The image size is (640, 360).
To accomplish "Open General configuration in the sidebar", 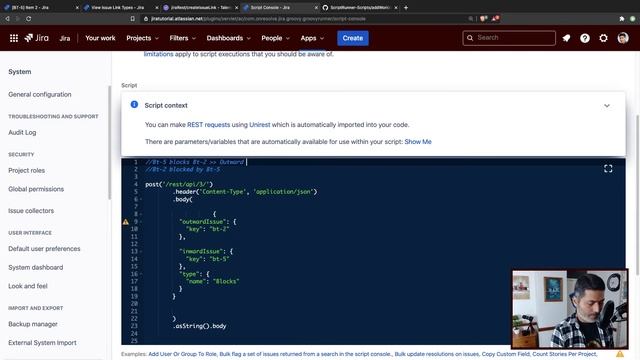I will (40, 94).
